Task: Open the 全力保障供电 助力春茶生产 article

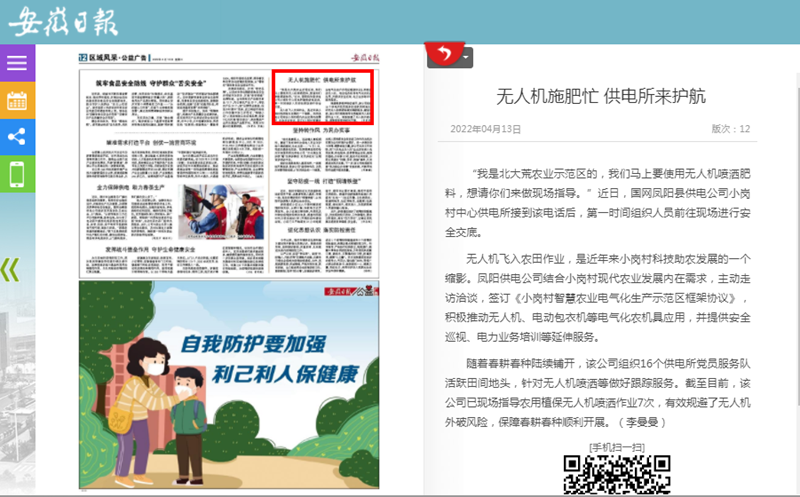Action: click(x=131, y=188)
